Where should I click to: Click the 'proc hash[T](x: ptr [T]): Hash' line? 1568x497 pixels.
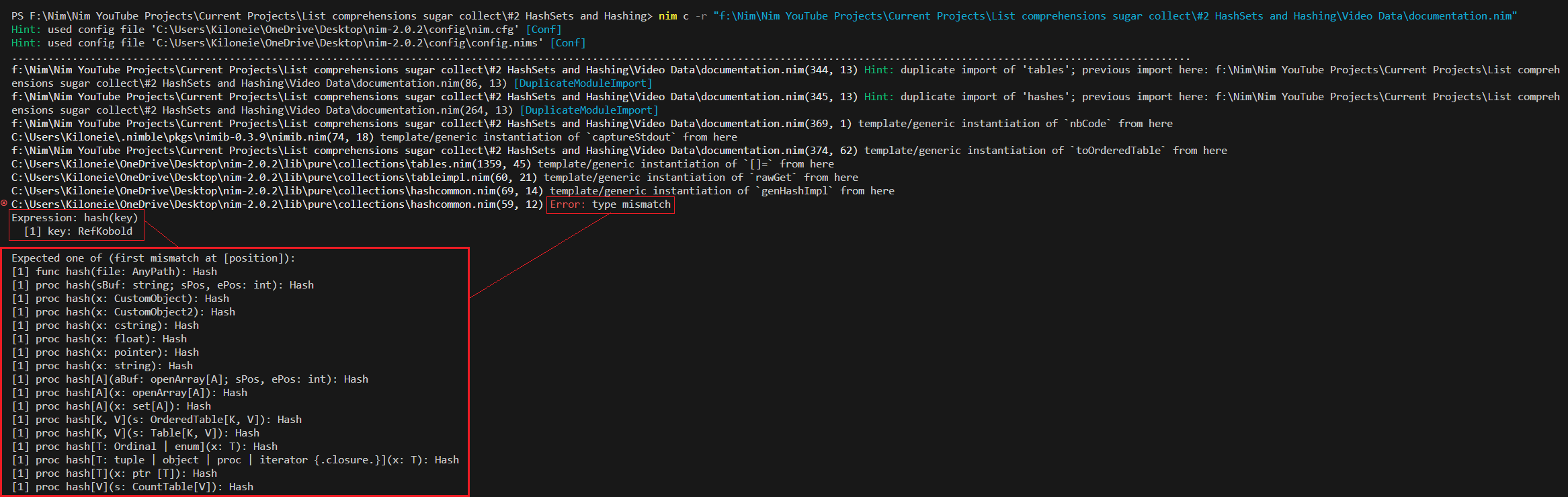click(114, 473)
